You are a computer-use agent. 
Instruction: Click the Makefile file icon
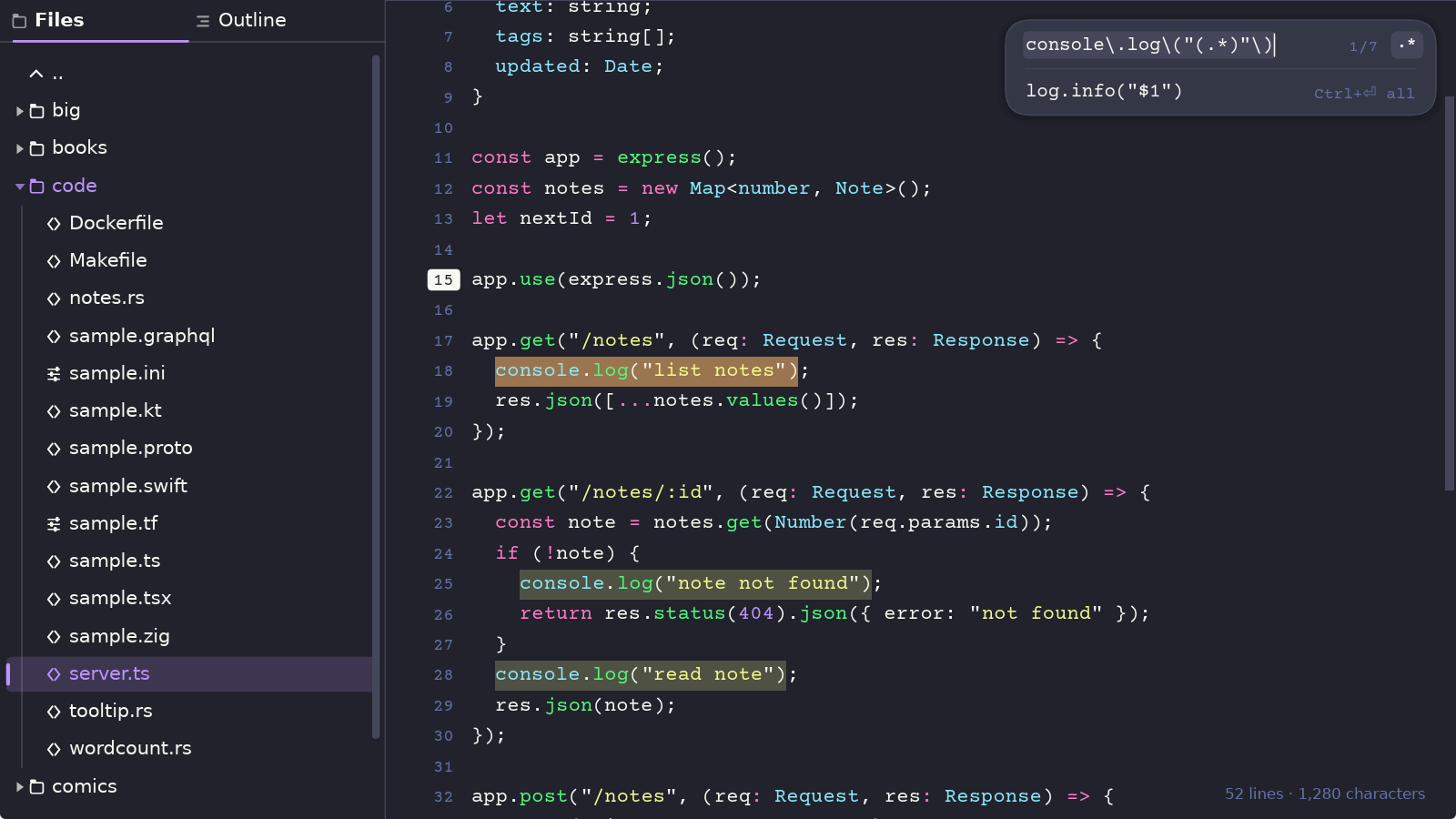click(54, 260)
